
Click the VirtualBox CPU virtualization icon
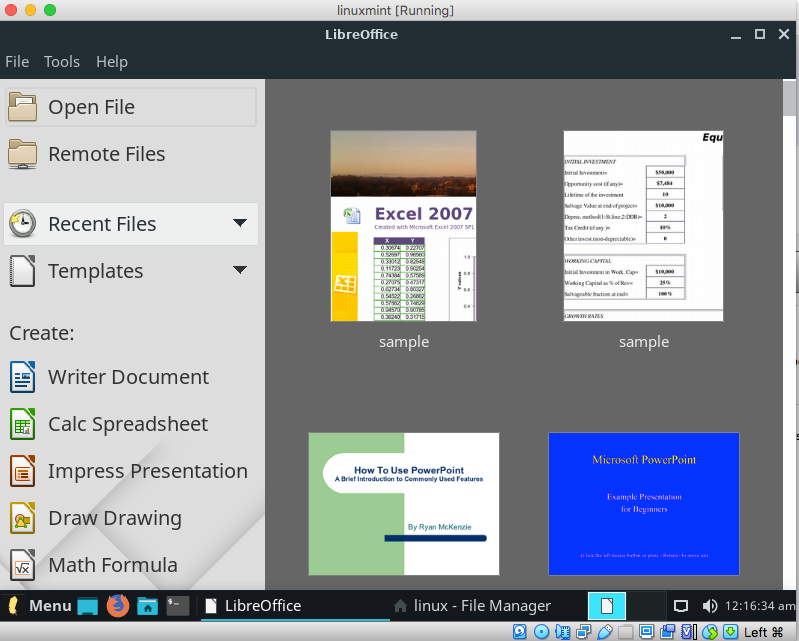tap(688, 632)
